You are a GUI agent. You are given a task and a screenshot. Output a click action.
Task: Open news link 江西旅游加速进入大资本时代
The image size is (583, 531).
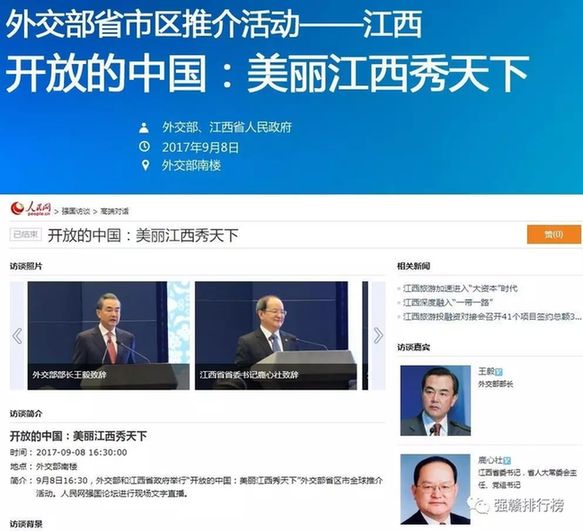coord(460,288)
